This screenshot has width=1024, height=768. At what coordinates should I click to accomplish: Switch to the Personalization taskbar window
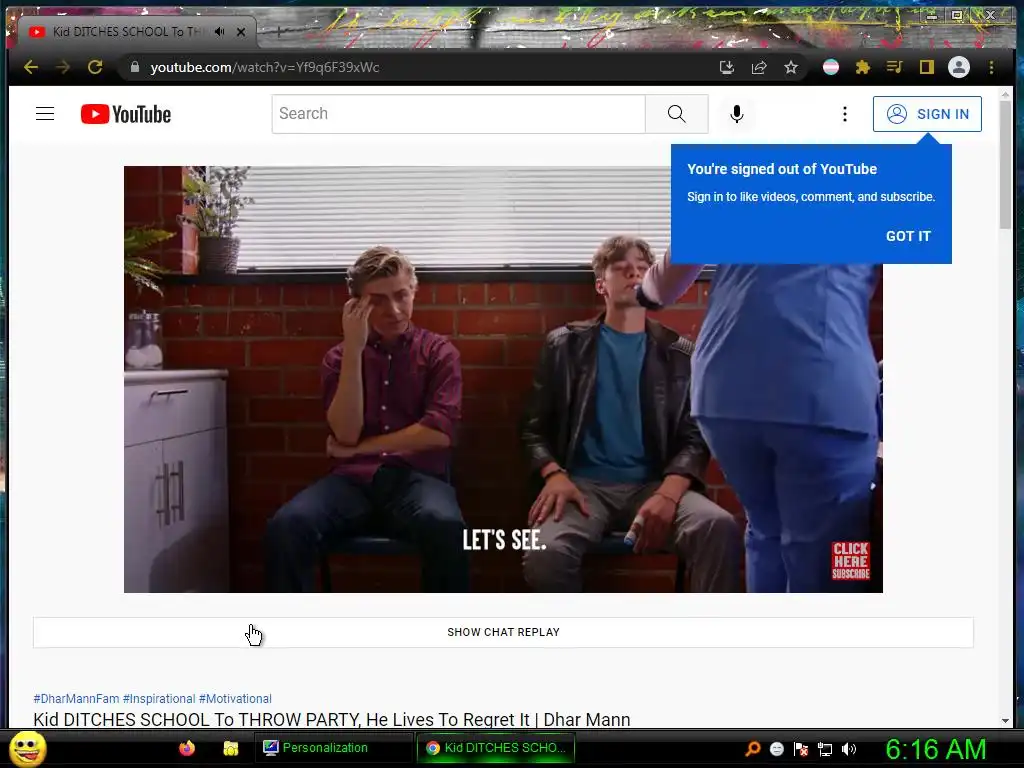[333, 748]
